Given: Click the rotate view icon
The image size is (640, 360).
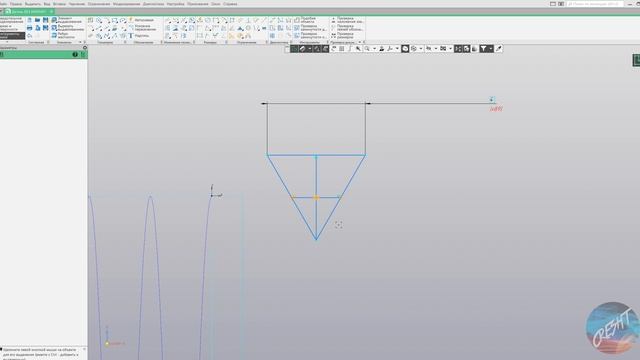Looking at the screenshot, I should point(333,49).
